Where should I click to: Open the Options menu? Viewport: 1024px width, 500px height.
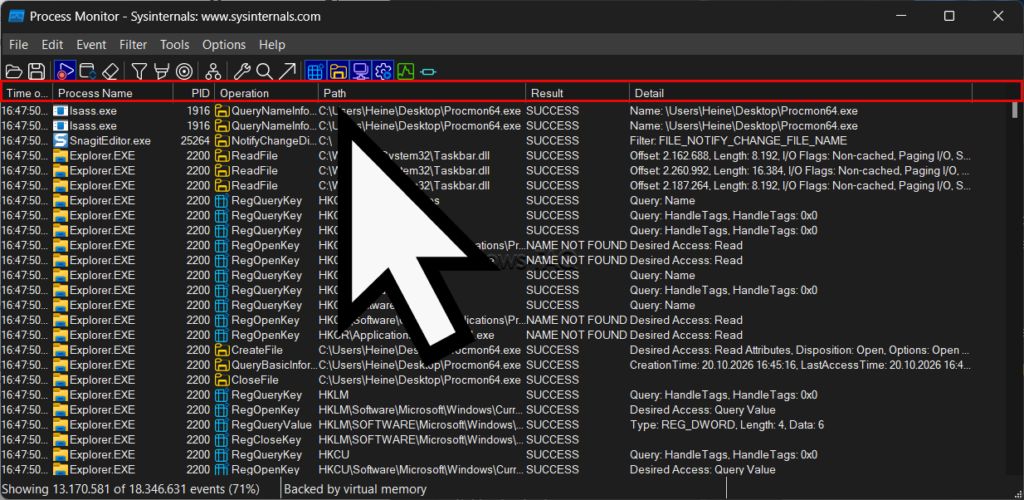tap(224, 45)
